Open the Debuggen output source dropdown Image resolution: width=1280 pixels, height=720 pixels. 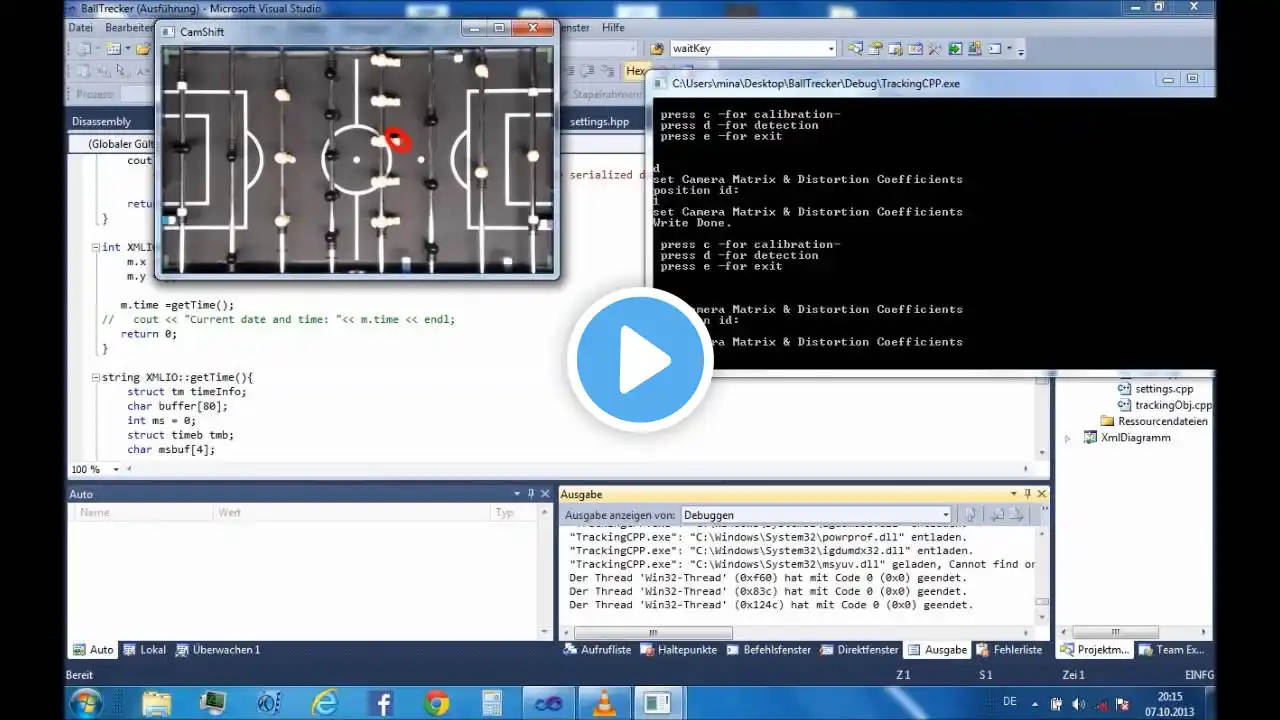tap(946, 515)
